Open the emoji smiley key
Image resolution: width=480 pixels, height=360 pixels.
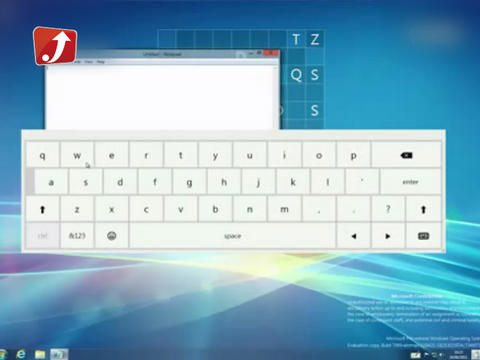[x=112, y=236]
